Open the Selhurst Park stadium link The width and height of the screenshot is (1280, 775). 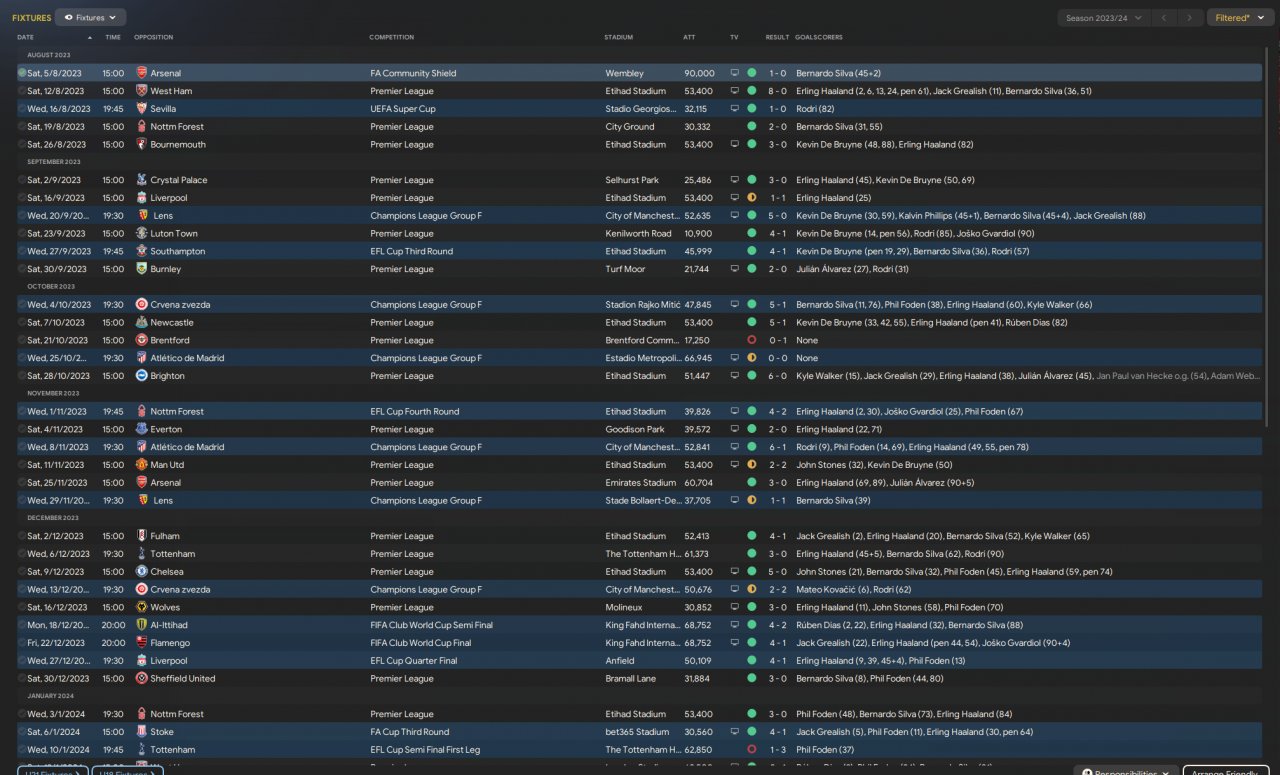tap(632, 180)
